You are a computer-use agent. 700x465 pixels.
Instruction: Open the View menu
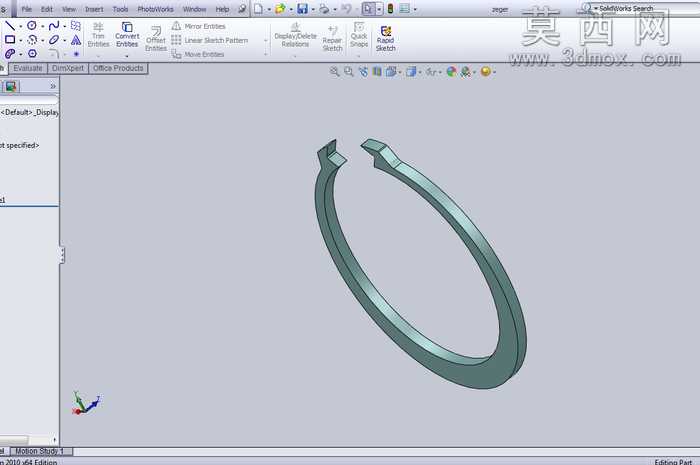(x=69, y=9)
